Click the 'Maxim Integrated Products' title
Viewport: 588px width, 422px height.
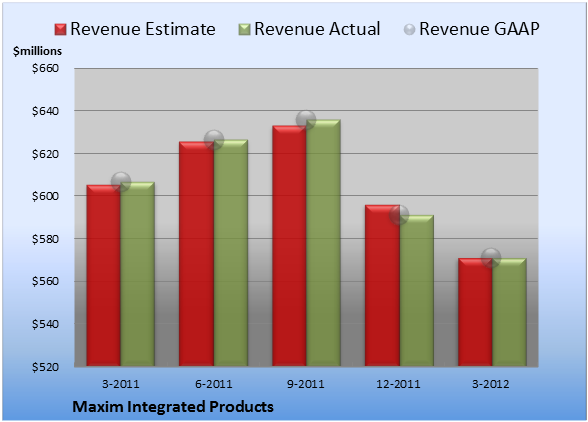pyautogui.click(x=173, y=407)
